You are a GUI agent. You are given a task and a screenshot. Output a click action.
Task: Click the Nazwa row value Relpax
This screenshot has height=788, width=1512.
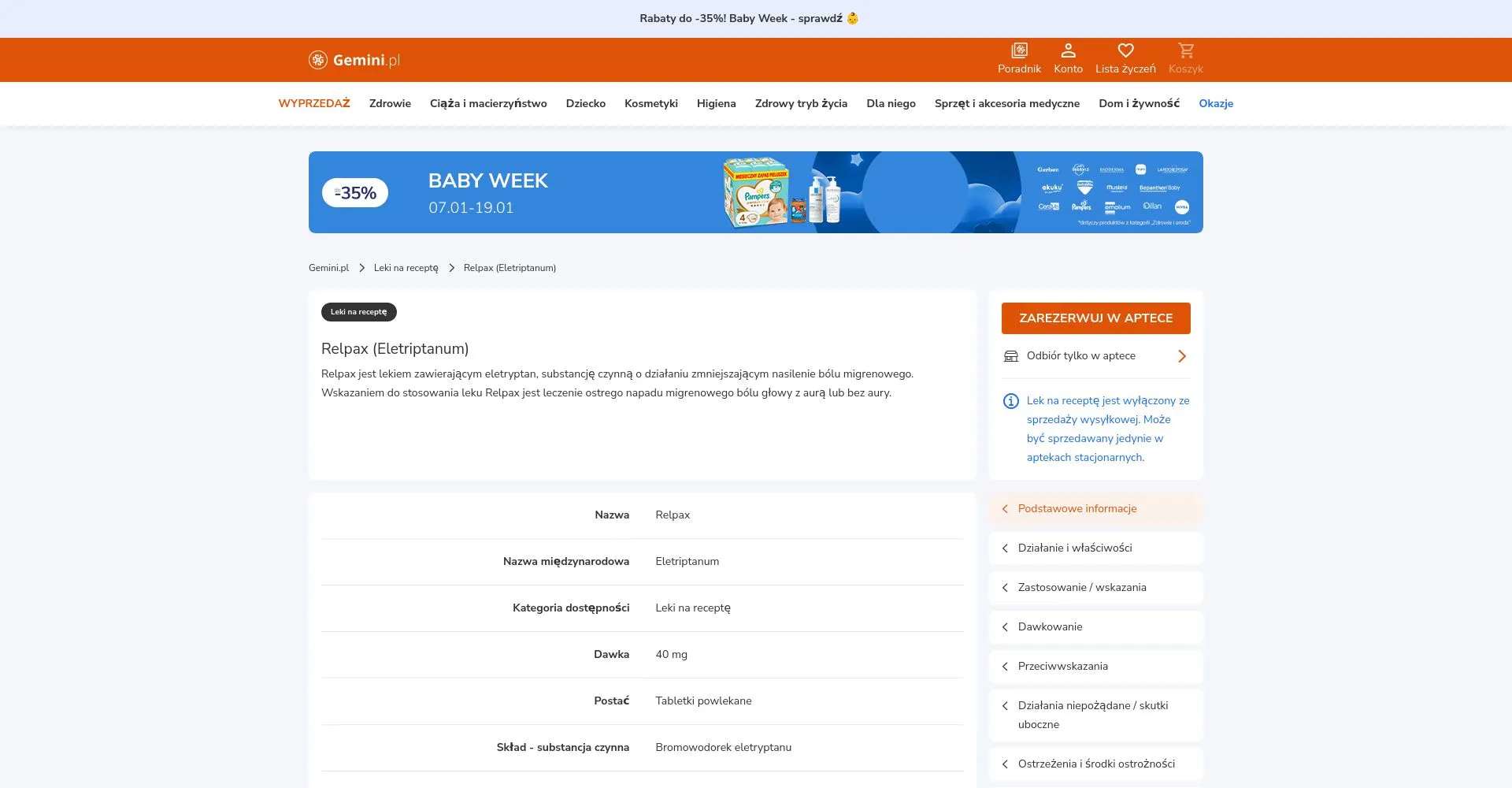672,515
